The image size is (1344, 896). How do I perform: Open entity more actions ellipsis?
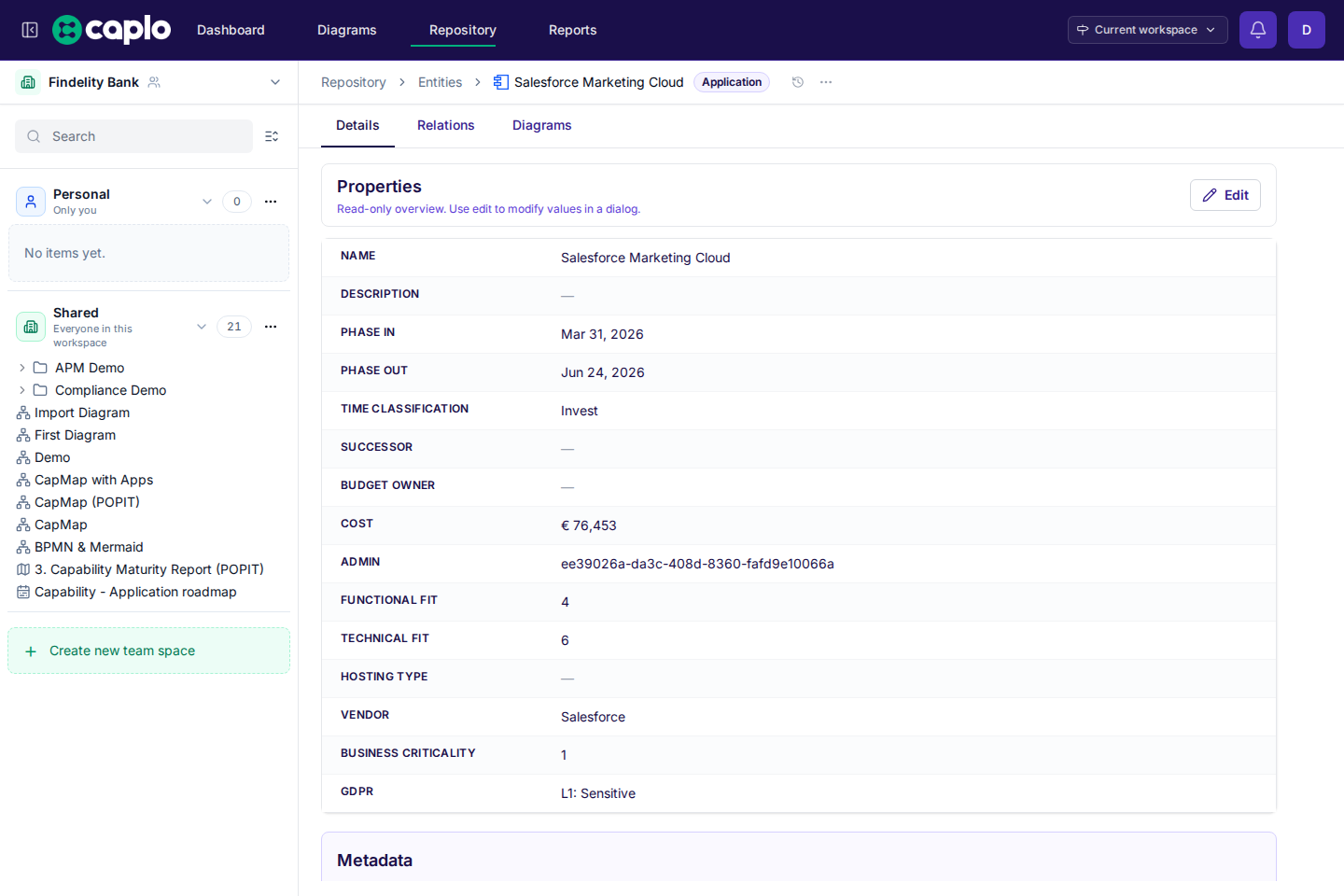coord(826,82)
